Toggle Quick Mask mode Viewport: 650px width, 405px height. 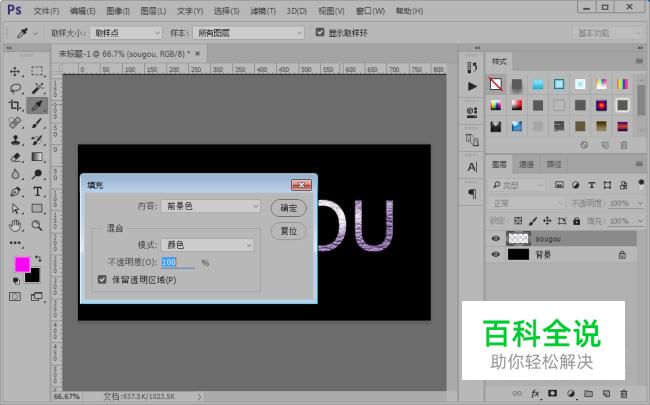pos(15,296)
